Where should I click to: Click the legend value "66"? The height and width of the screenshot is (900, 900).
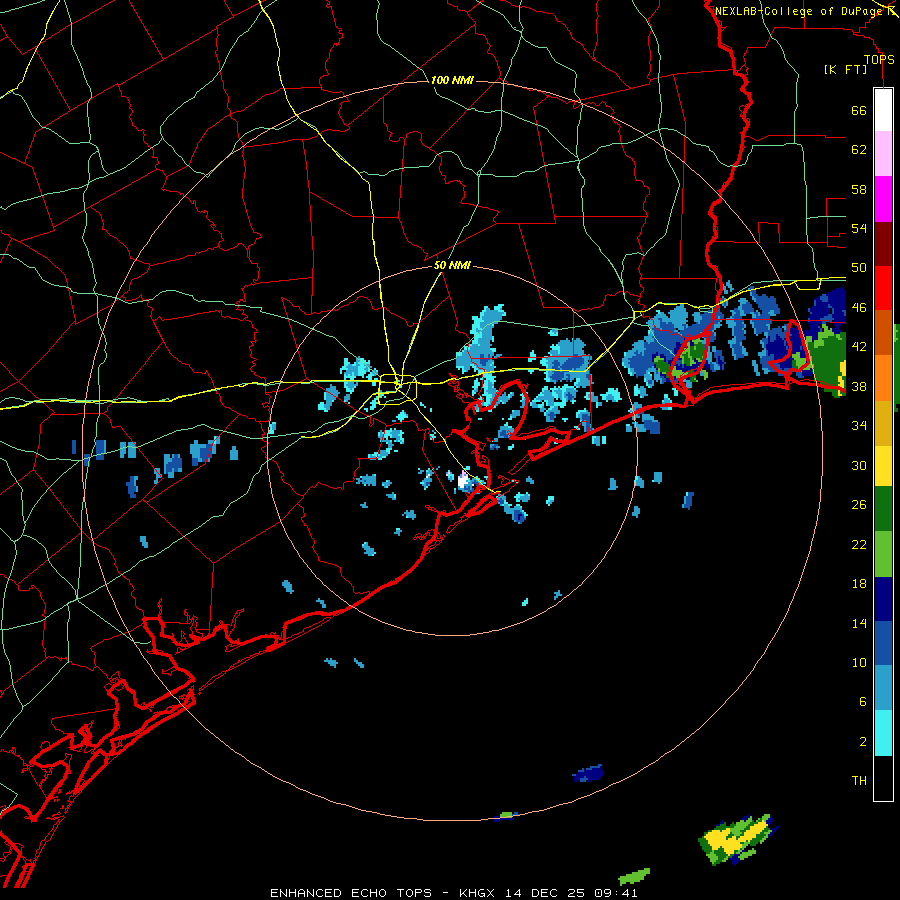tap(859, 111)
